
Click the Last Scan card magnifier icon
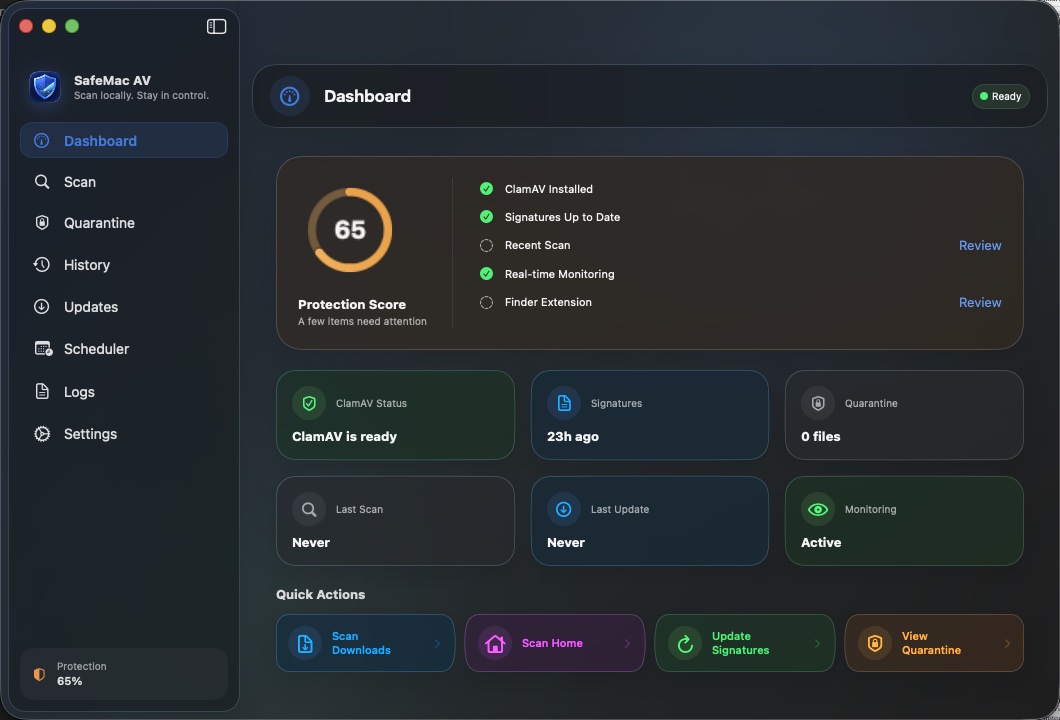[x=309, y=510]
